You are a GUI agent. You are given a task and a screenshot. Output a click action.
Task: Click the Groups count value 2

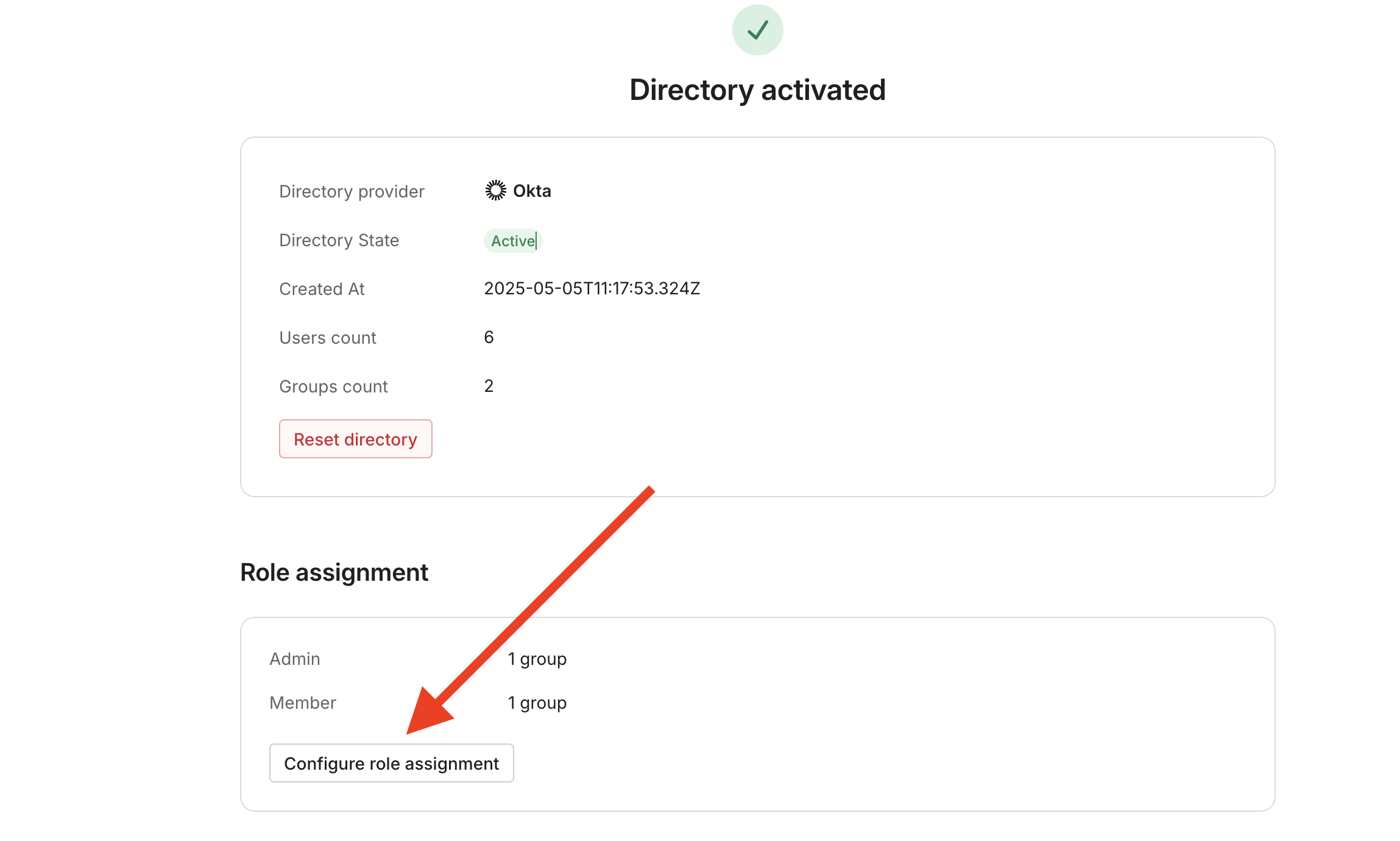489,386
